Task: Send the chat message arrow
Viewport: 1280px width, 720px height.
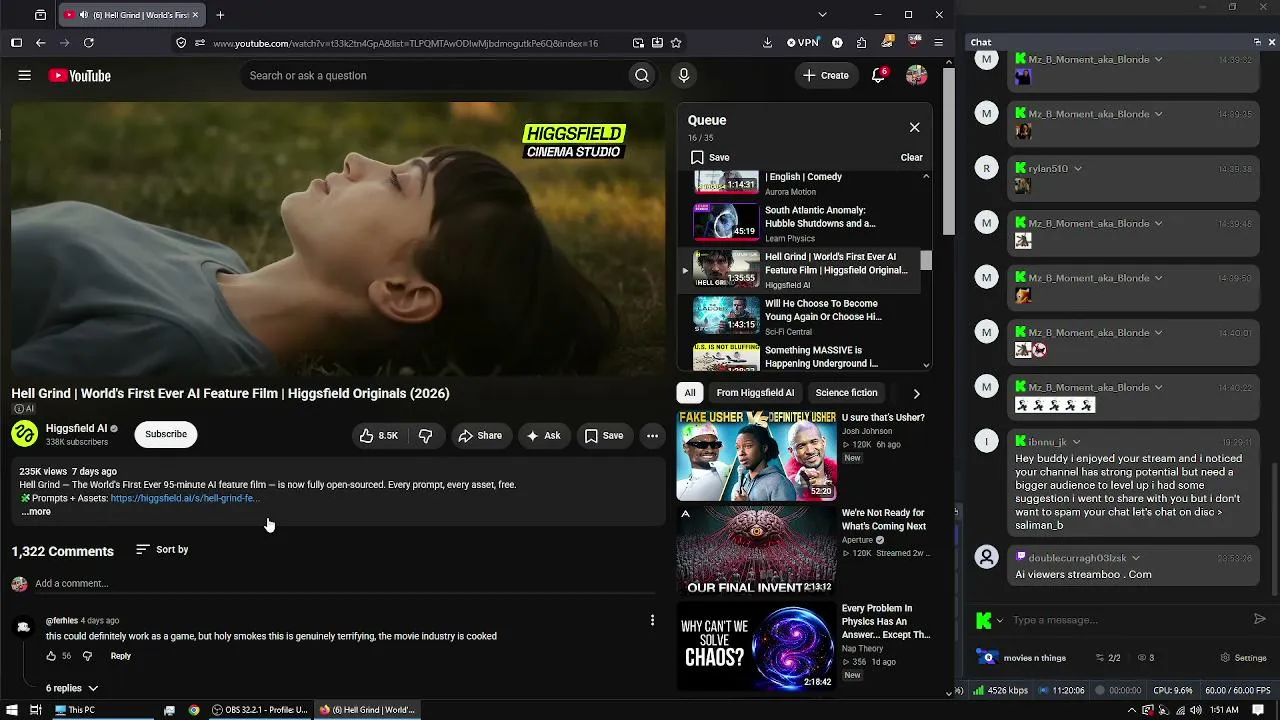Action: (x=1259, y=619)
